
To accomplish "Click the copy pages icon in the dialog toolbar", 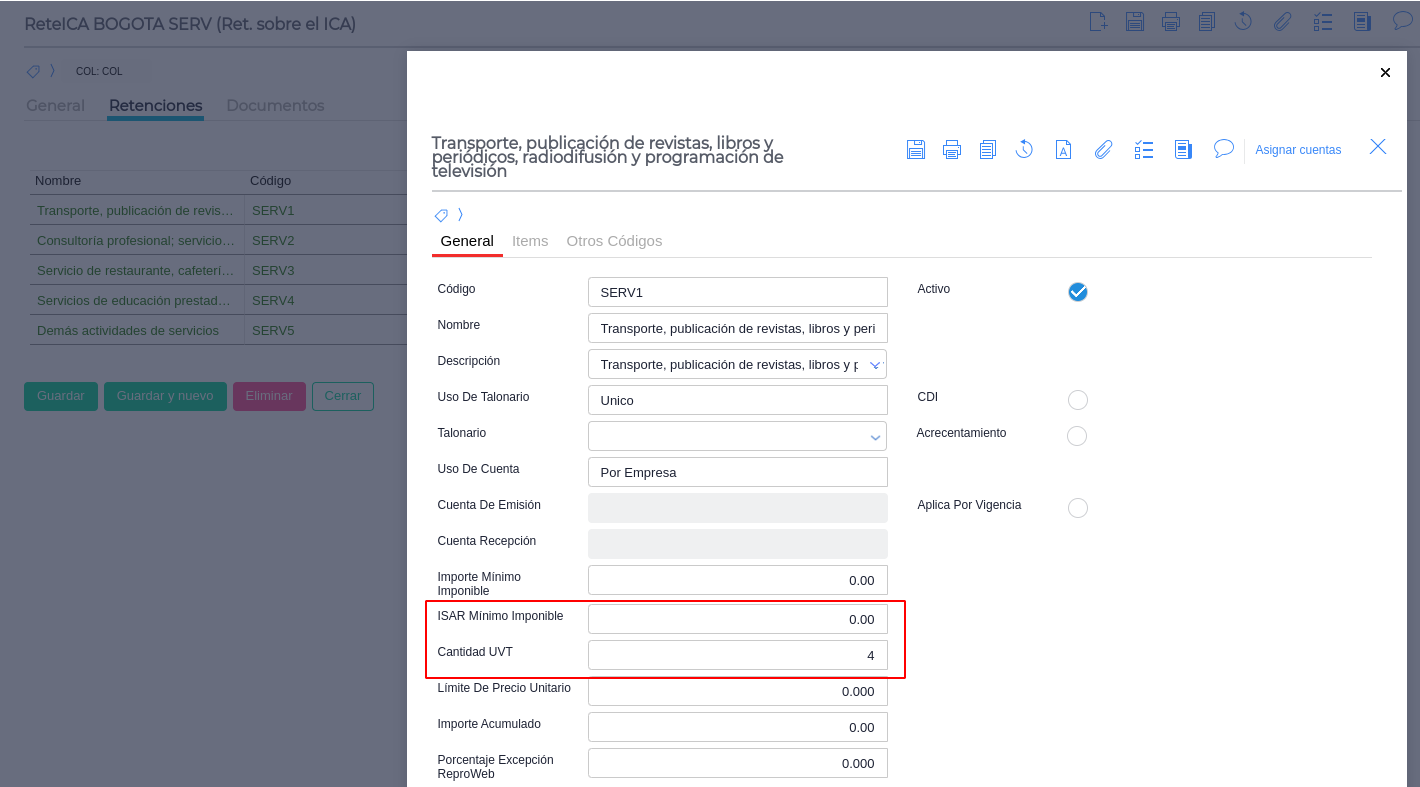I will 988,150.
